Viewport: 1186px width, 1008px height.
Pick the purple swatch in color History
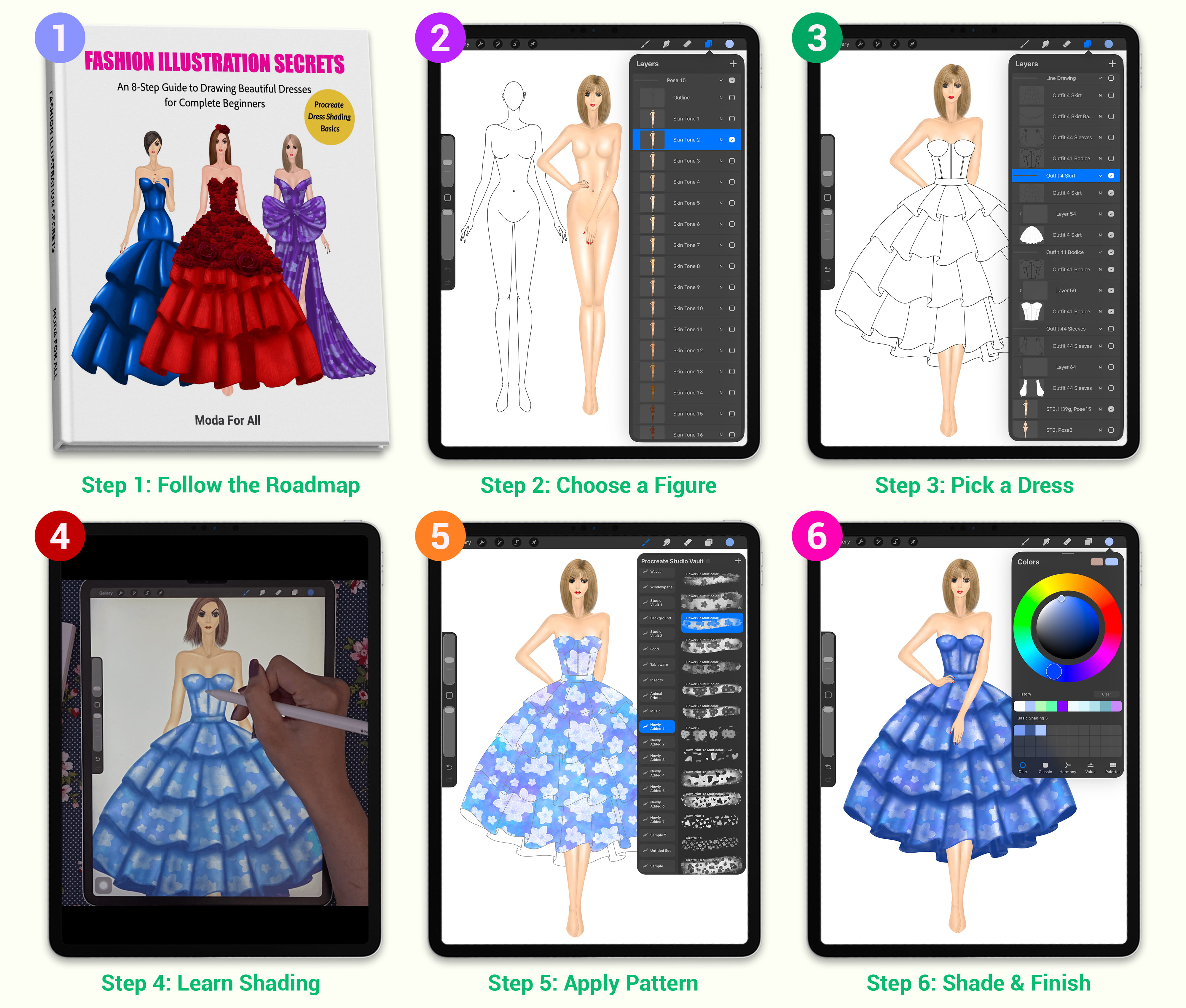pos(1062,706)
